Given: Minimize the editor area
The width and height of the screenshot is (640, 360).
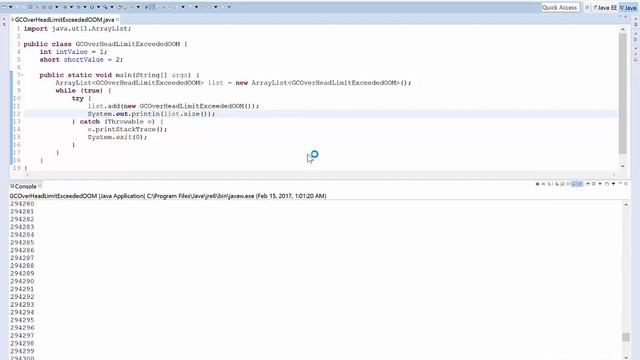Looking at the screenshot, I should (x=620, y=17).
